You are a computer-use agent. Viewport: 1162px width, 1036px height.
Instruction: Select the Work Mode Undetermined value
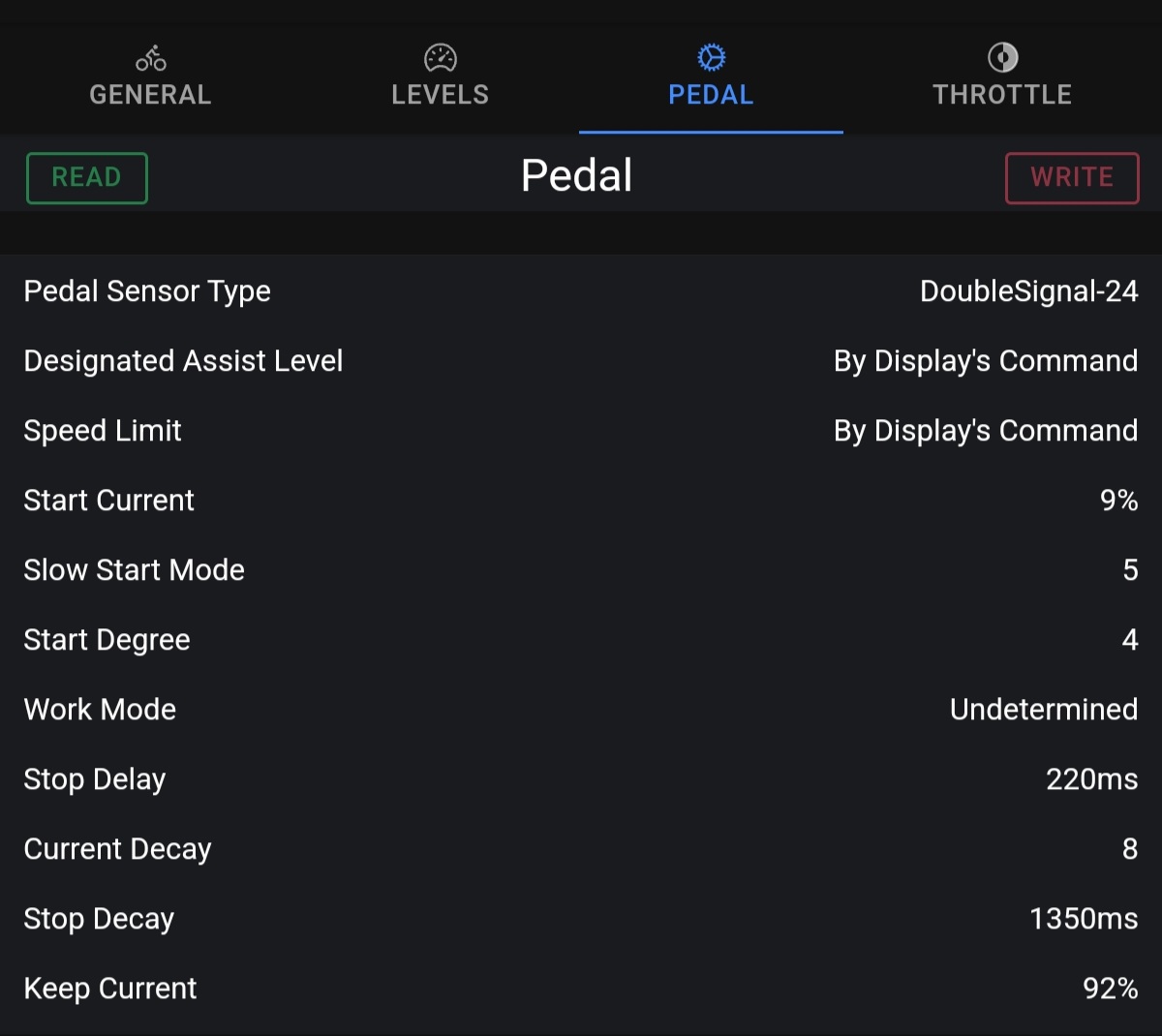point(1043,710)
